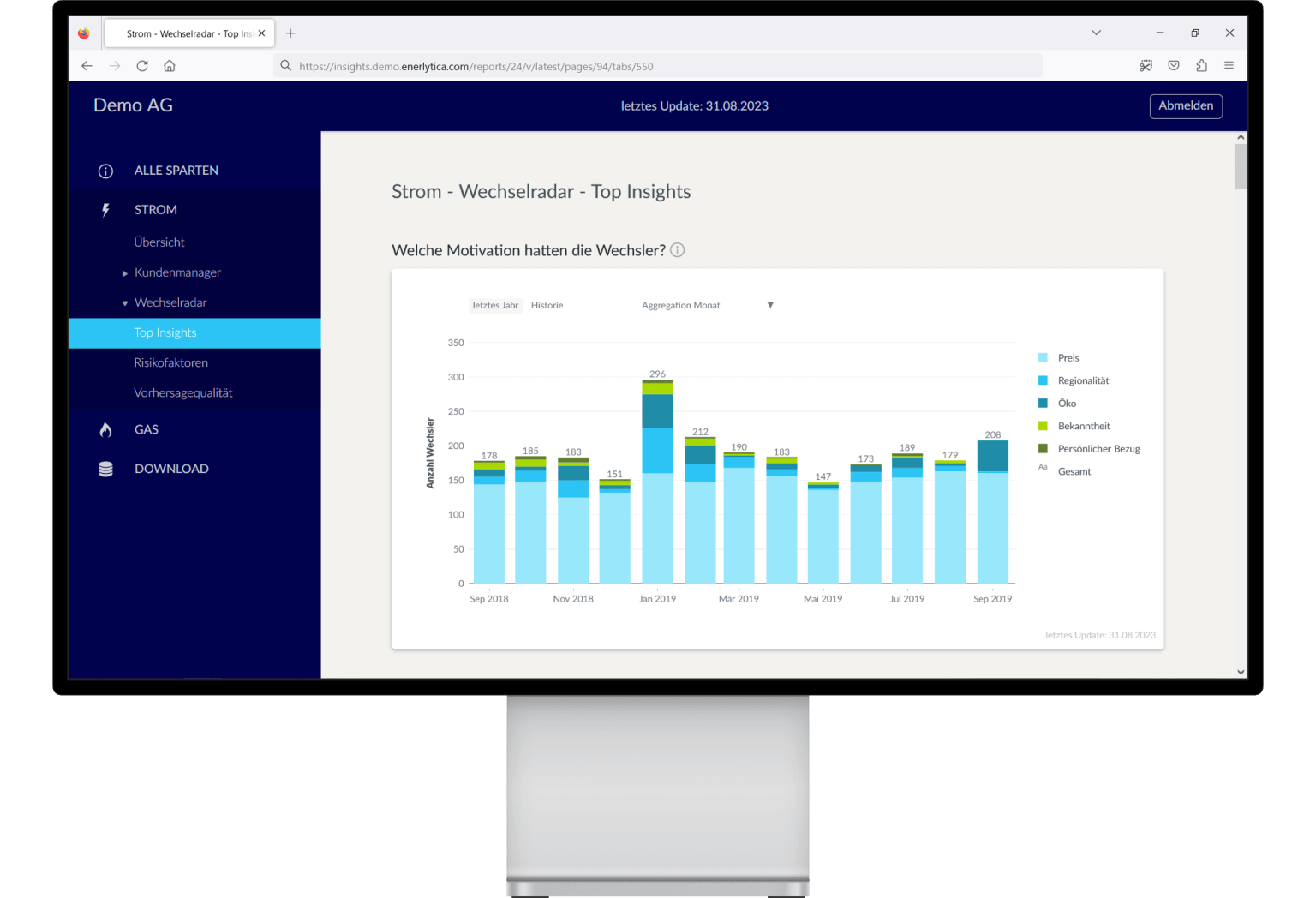
Task: Switch to Historie view
Action: pos(547,305)
